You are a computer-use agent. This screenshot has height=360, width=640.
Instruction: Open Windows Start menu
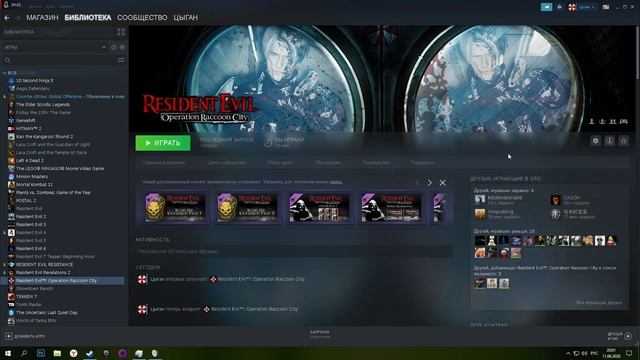click(8, 353)
